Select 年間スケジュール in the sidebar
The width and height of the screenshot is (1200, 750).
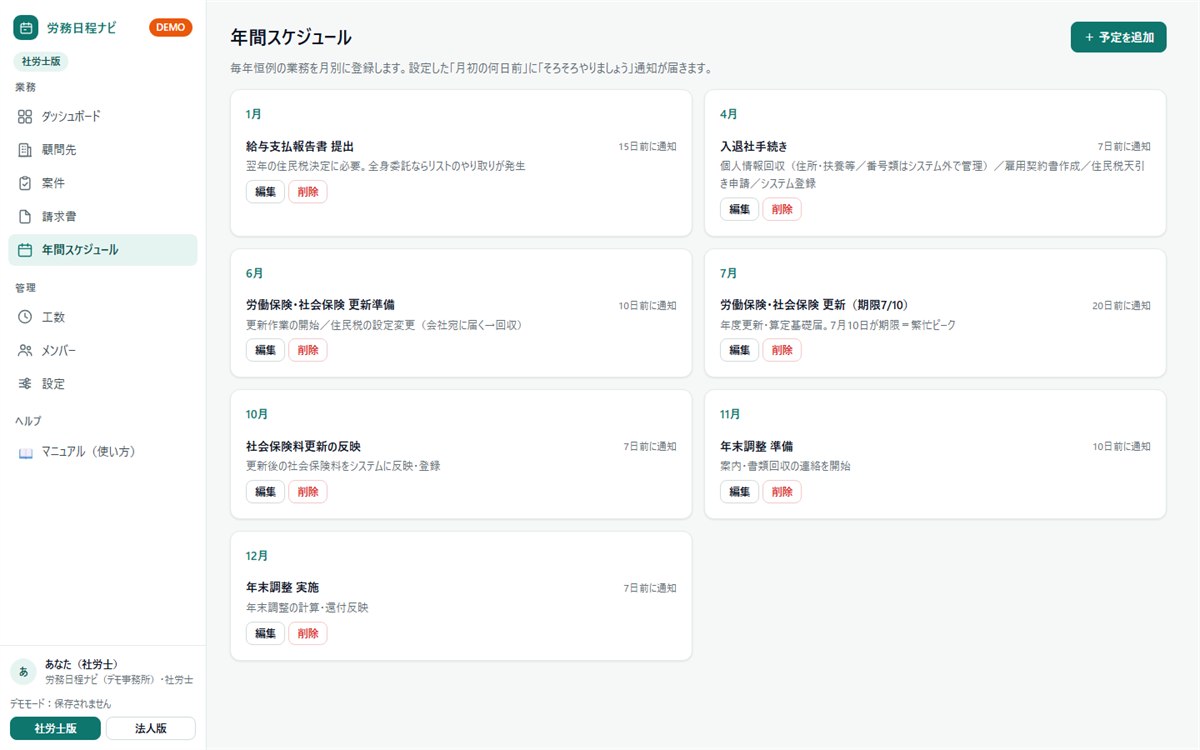[103, 250]
